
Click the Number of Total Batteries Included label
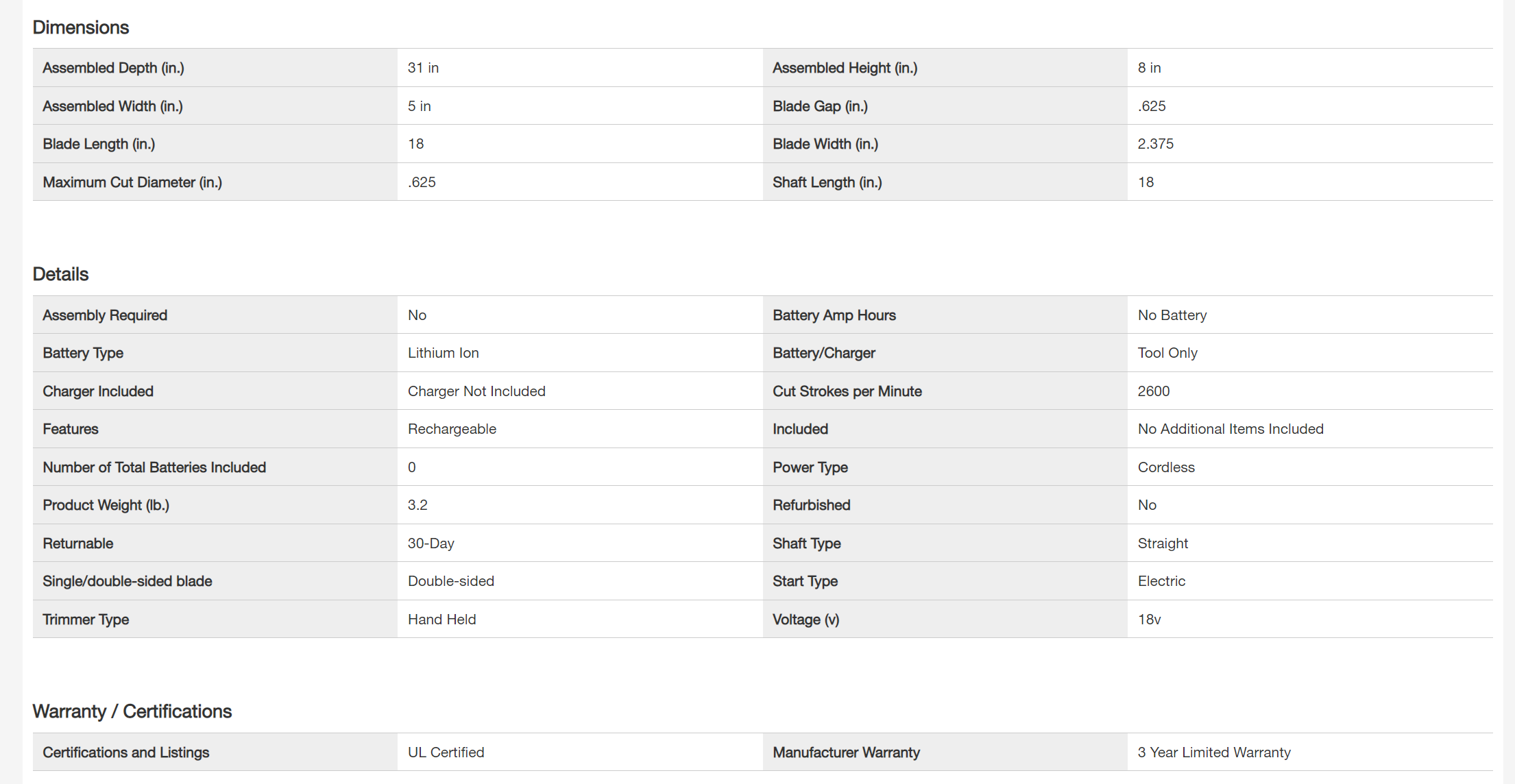(x=154, y=467)
